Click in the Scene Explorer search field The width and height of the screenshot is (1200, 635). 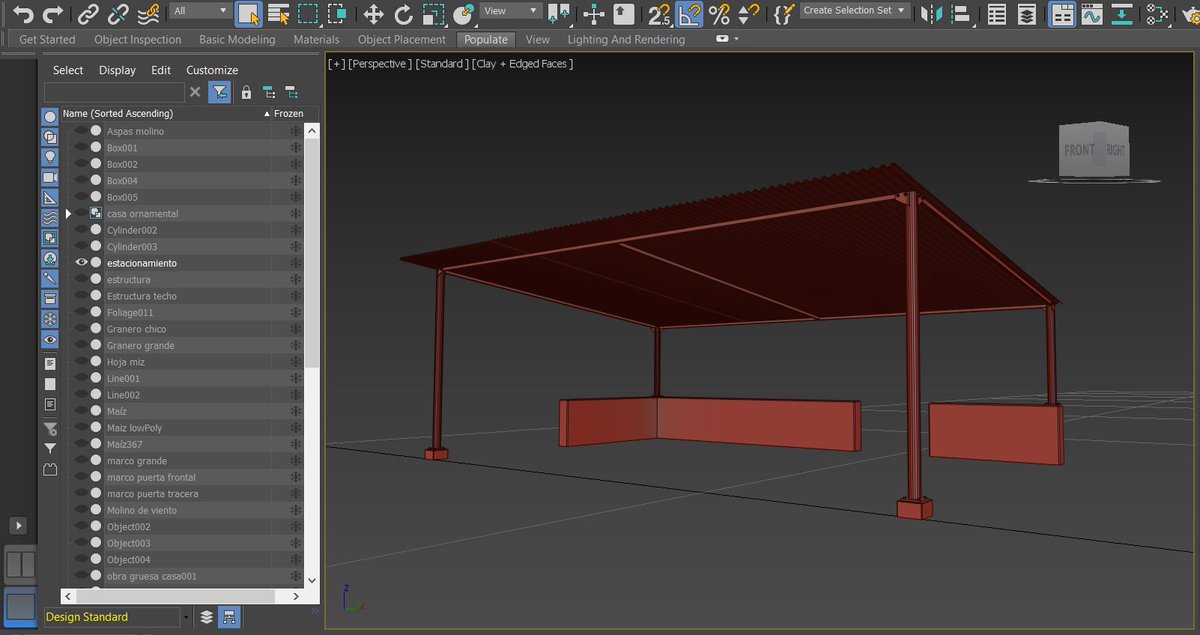pyautogui.click(x=114, y=92)
